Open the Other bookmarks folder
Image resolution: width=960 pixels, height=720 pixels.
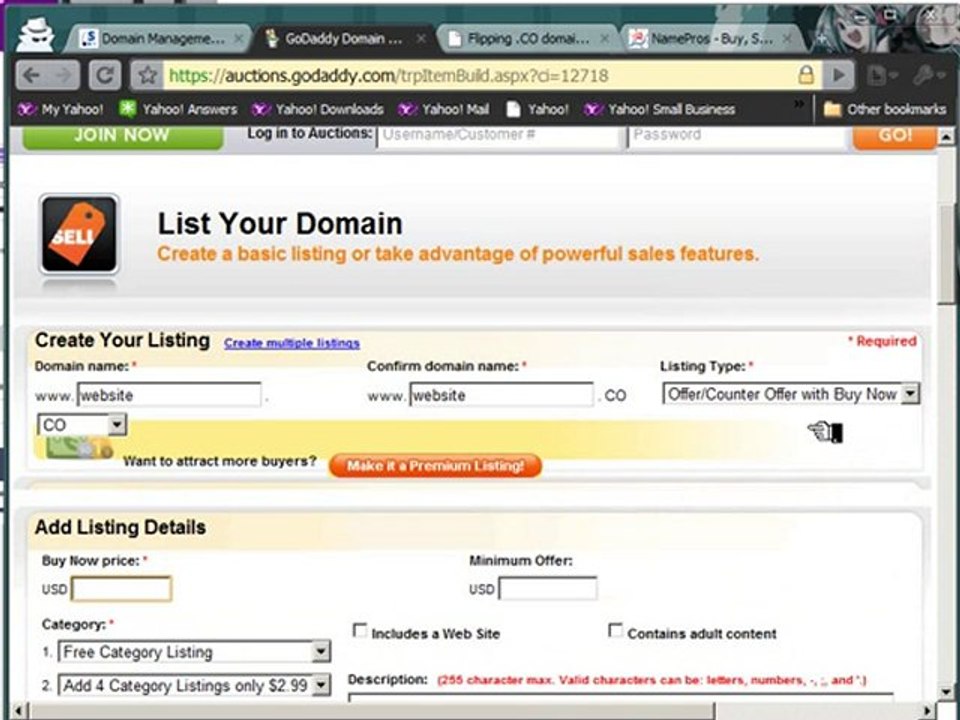point(885,110)
